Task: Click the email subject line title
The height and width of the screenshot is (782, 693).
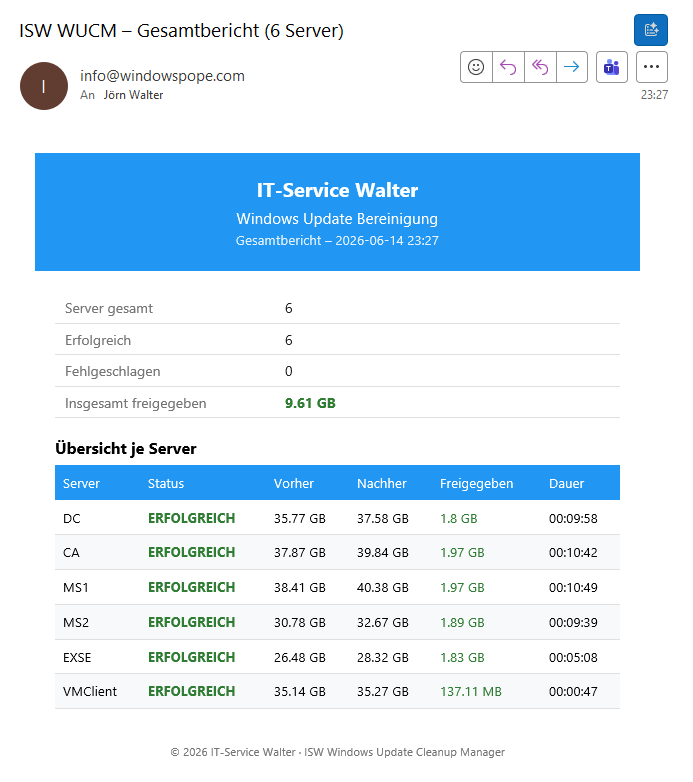Action: pyautogui.click(x=181, y=31)
